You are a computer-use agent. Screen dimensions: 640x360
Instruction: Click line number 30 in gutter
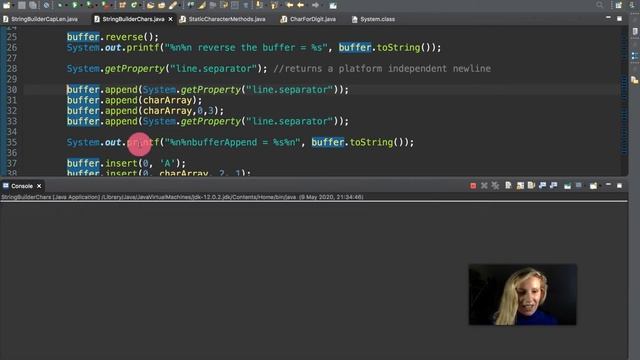(12, 89)
